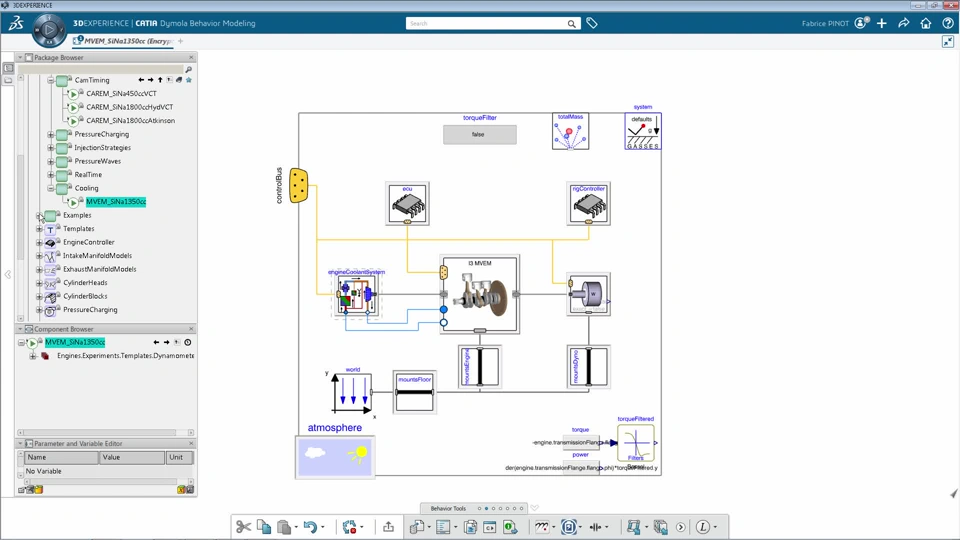This screenshot has height=540, width=960.
Task: Expand the RealTime package node
Action: coord(51,174)
